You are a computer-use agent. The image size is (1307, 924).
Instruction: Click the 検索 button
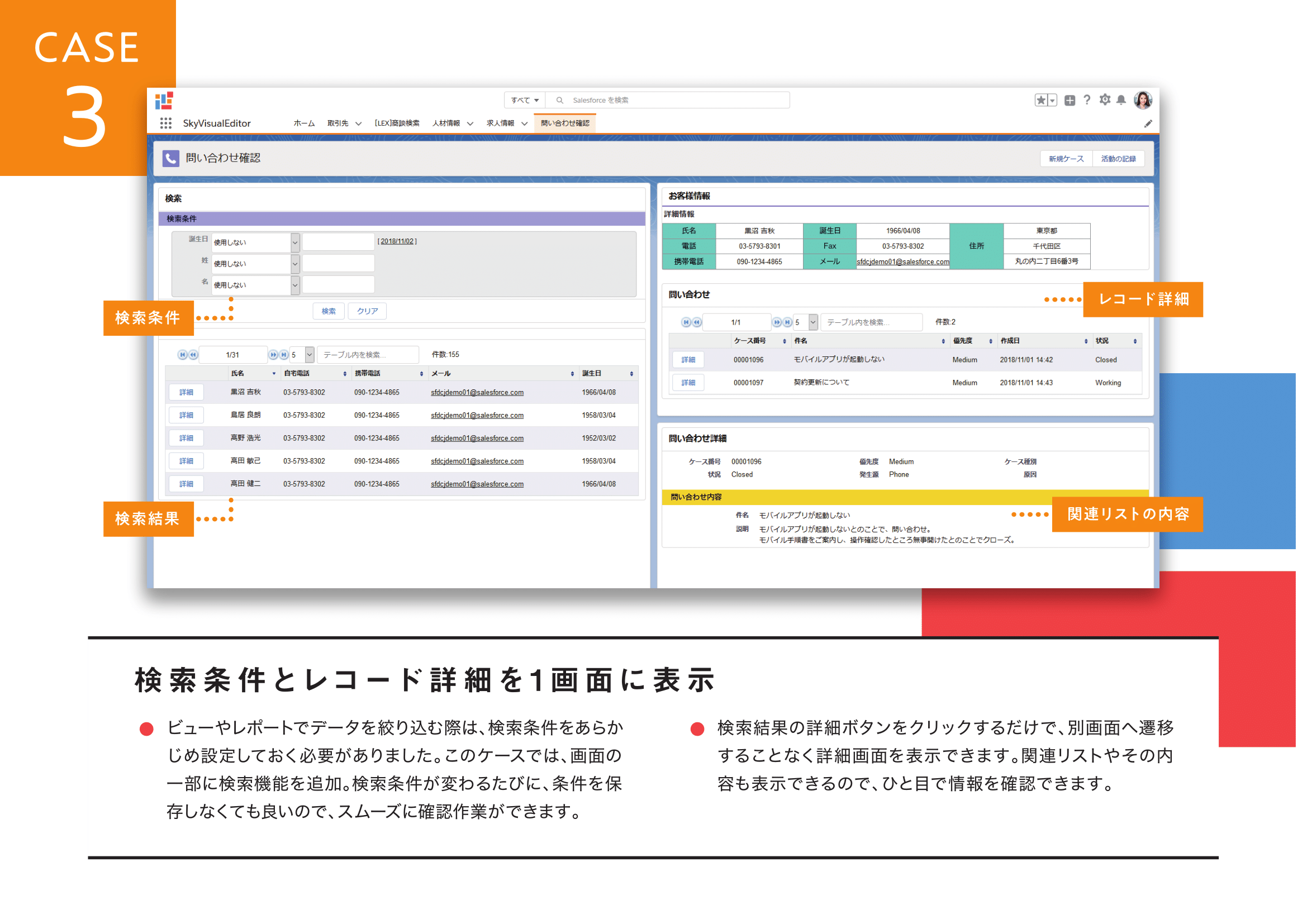[x=329, y=311]
